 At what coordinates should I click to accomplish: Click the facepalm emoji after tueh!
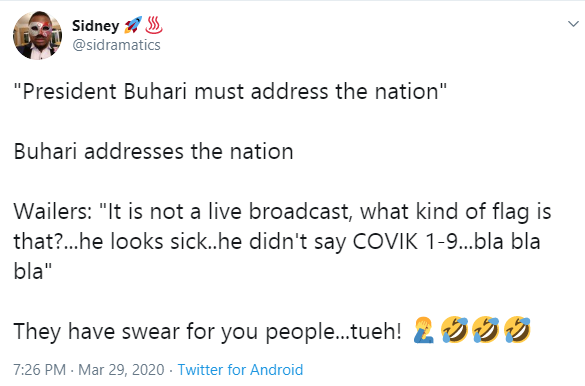pyautogui.click(x=424, y=330)
